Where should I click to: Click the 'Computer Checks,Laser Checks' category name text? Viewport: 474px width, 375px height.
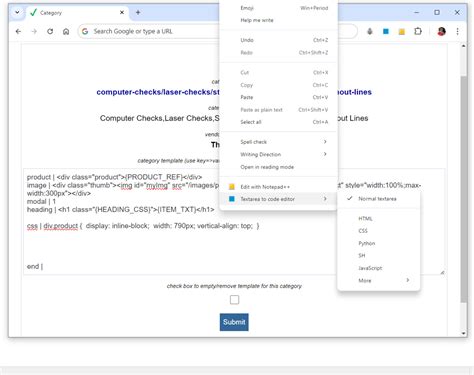[x=160, y=118]
